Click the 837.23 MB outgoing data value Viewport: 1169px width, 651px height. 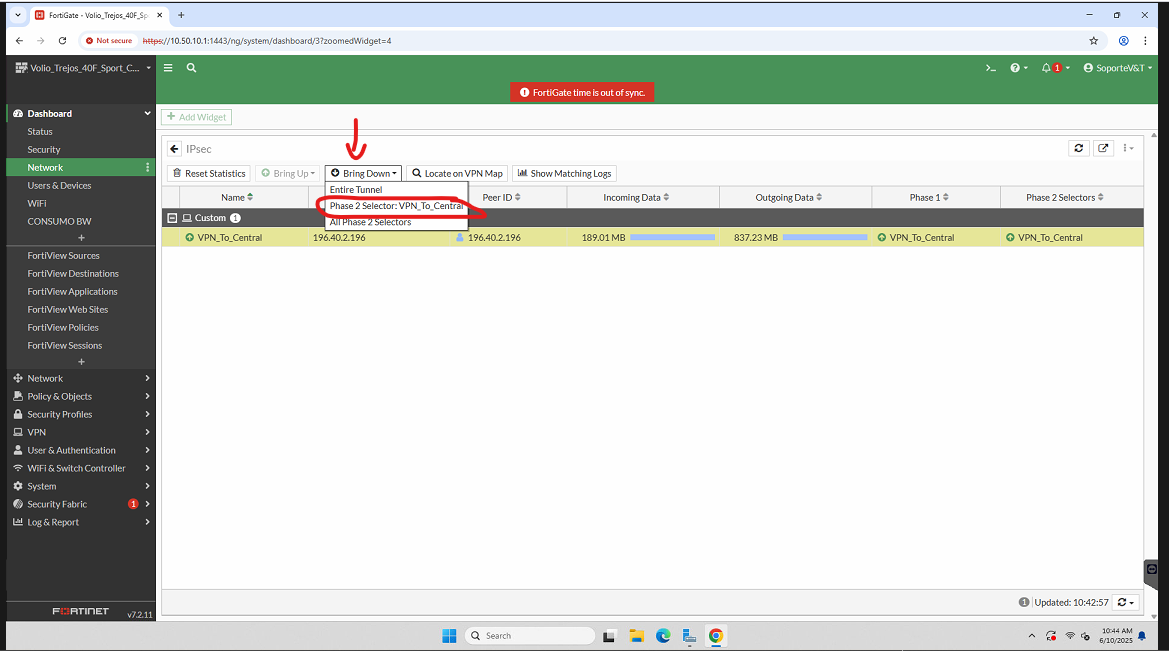click(755, 238)
